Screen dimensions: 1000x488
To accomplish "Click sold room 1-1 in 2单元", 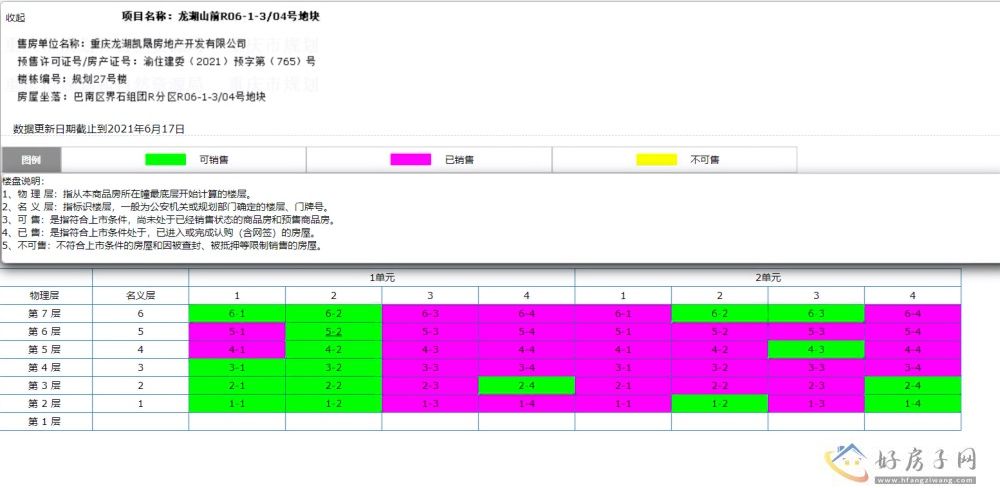I will coord(623,403).
